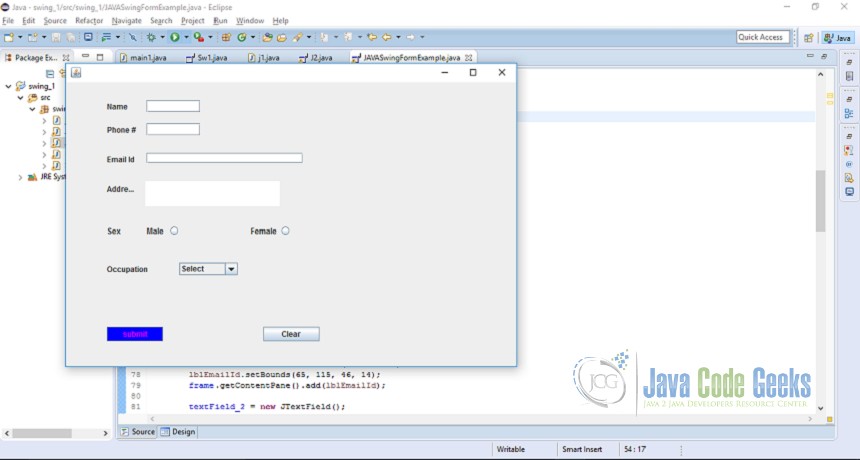Click the editor vertical scrollbar thumb

click(821, 201)
